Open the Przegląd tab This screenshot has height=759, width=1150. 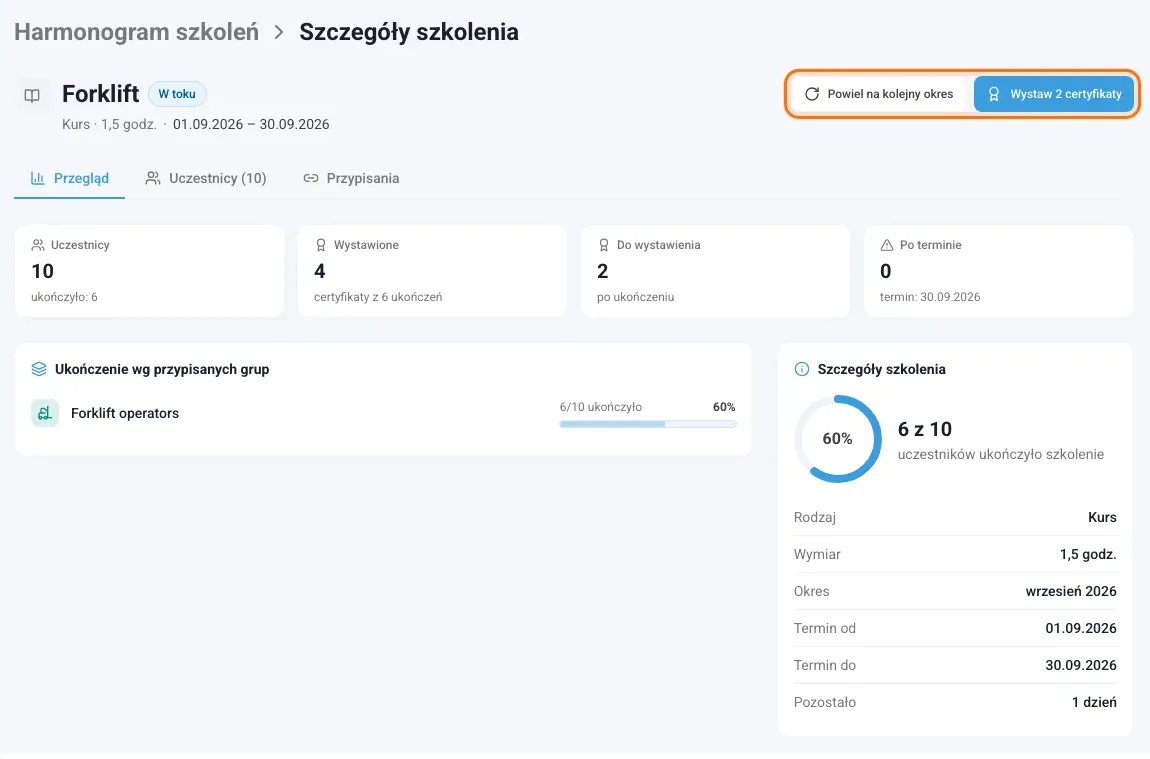[x=70, y=178]
